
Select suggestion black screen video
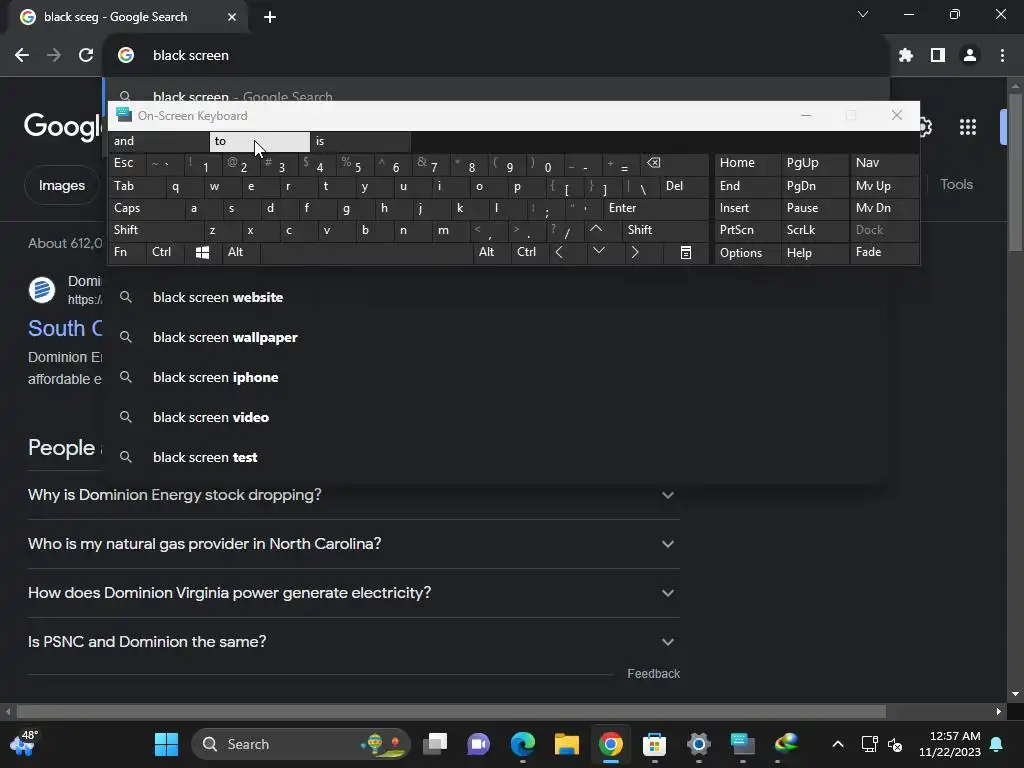coord(496,417)
